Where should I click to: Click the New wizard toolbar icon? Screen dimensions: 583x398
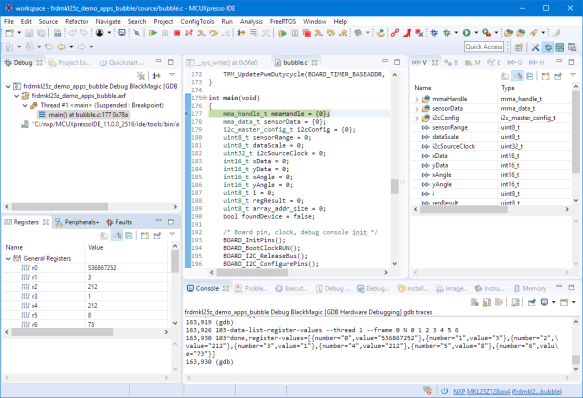10,33
